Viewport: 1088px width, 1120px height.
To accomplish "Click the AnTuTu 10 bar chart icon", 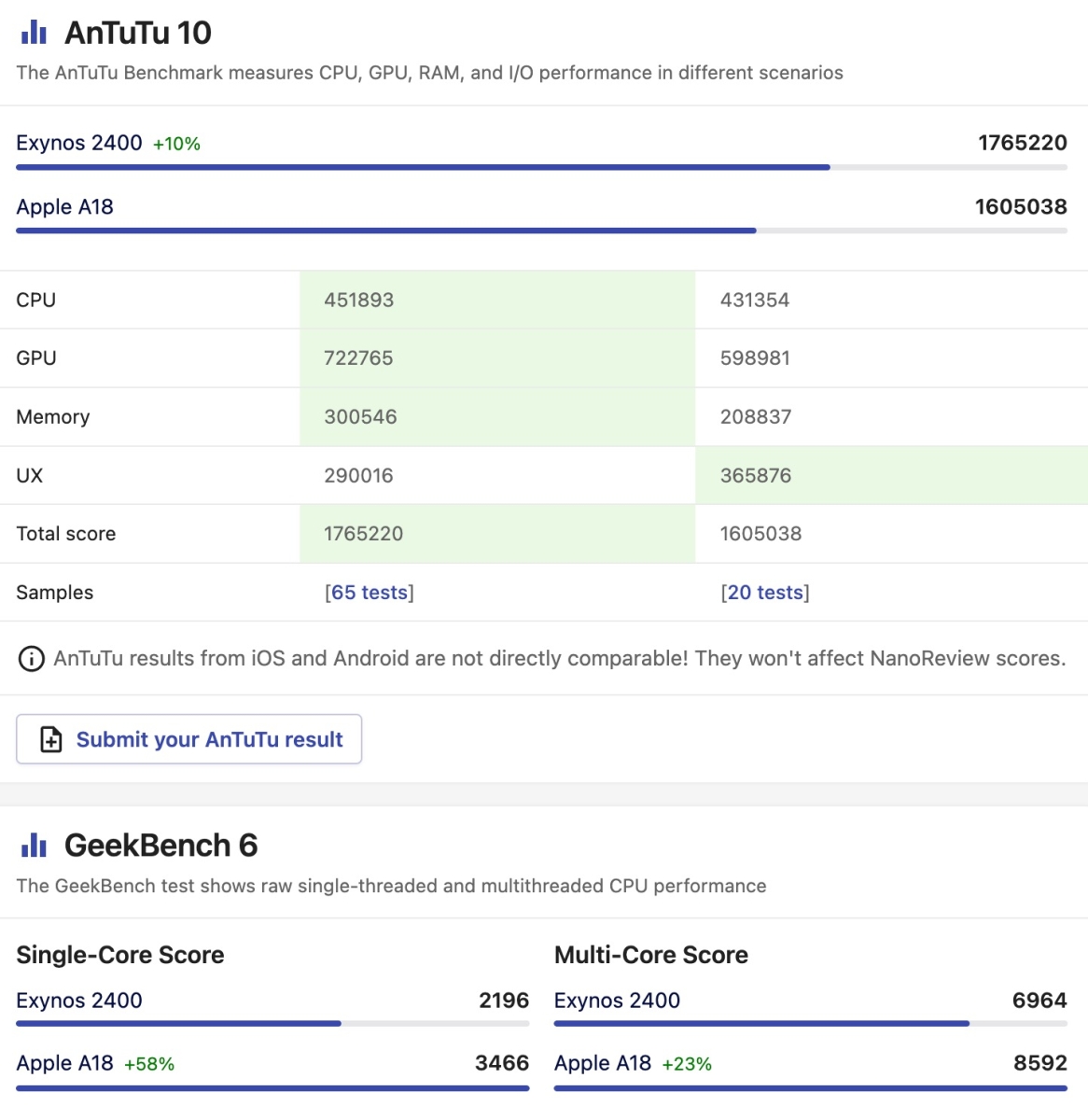I will (34, 33).
